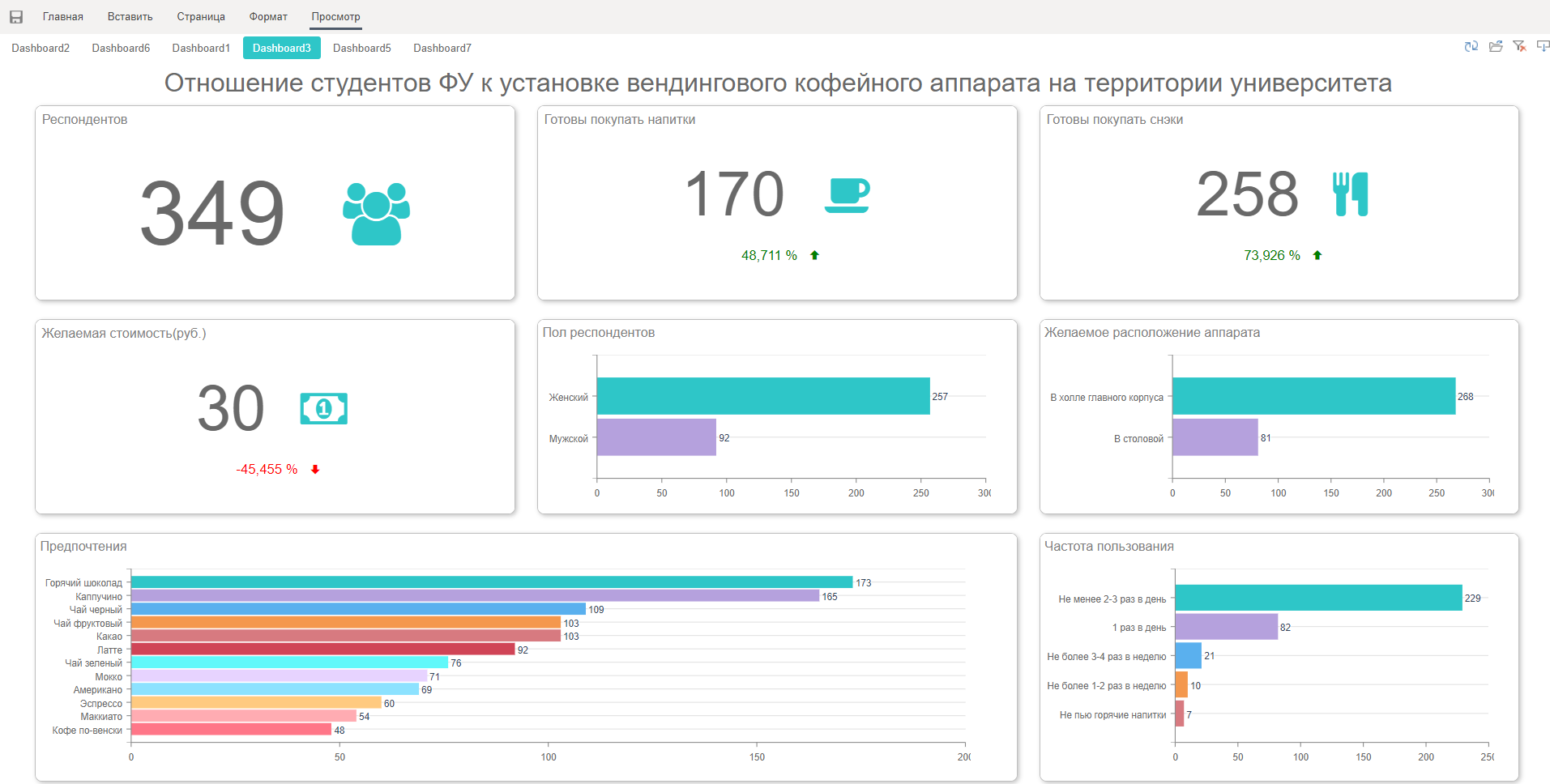Switch to the Dashboard2 tab
Image resolution: width=1550 pixels, height=784 pixels.
[x=41, y=49]
